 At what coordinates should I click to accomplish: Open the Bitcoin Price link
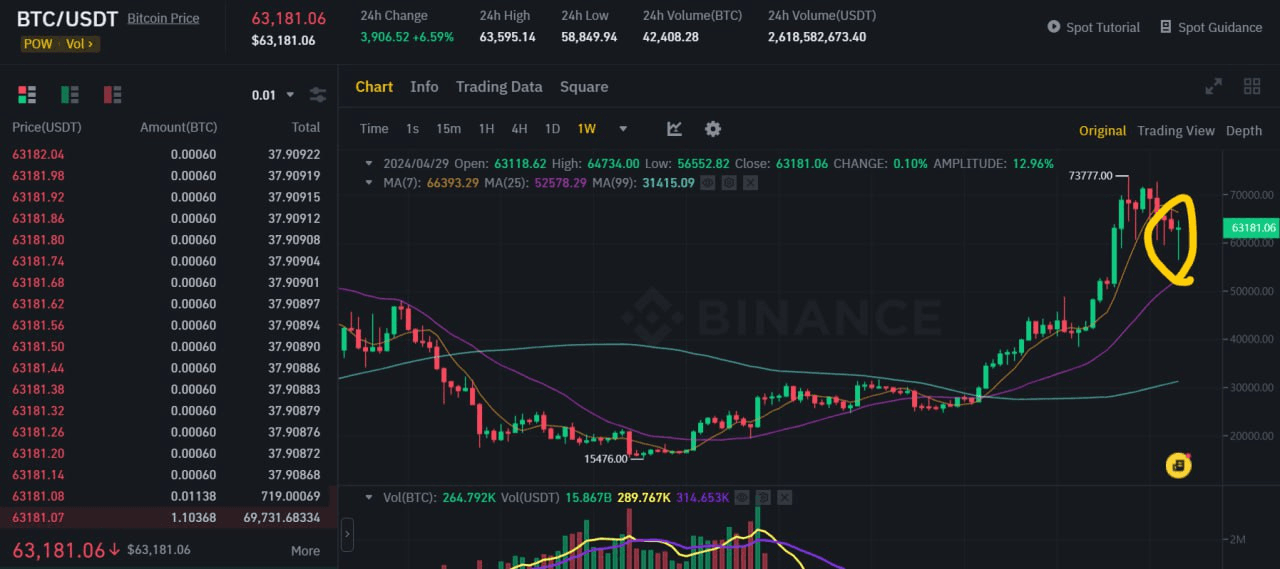[x=163, y=18]
